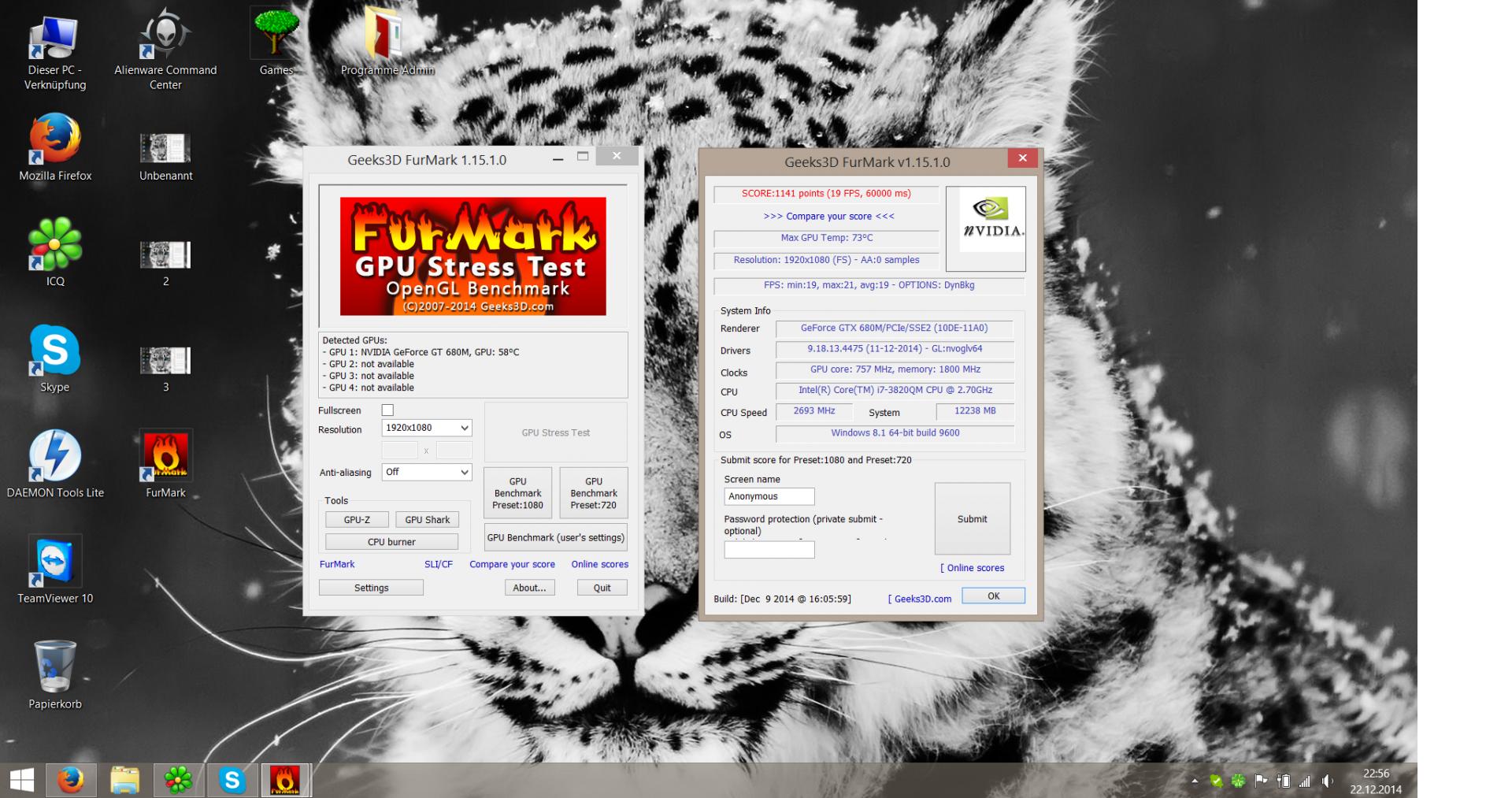Click the FurMark banner logo
The image size is (1512, 798).
click(x=473, y=256)
